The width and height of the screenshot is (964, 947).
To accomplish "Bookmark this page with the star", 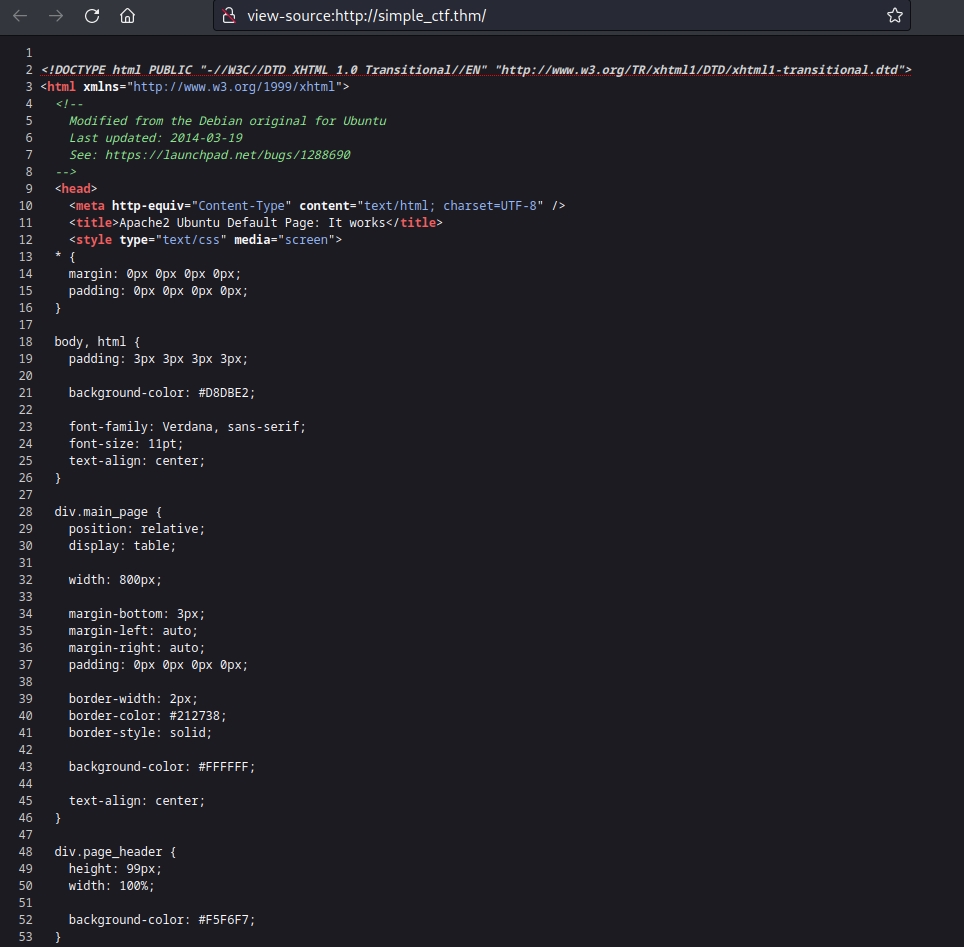I will 894,16.
